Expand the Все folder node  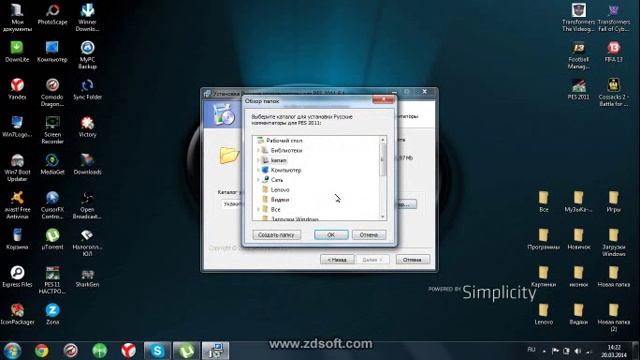pos(258,209)
